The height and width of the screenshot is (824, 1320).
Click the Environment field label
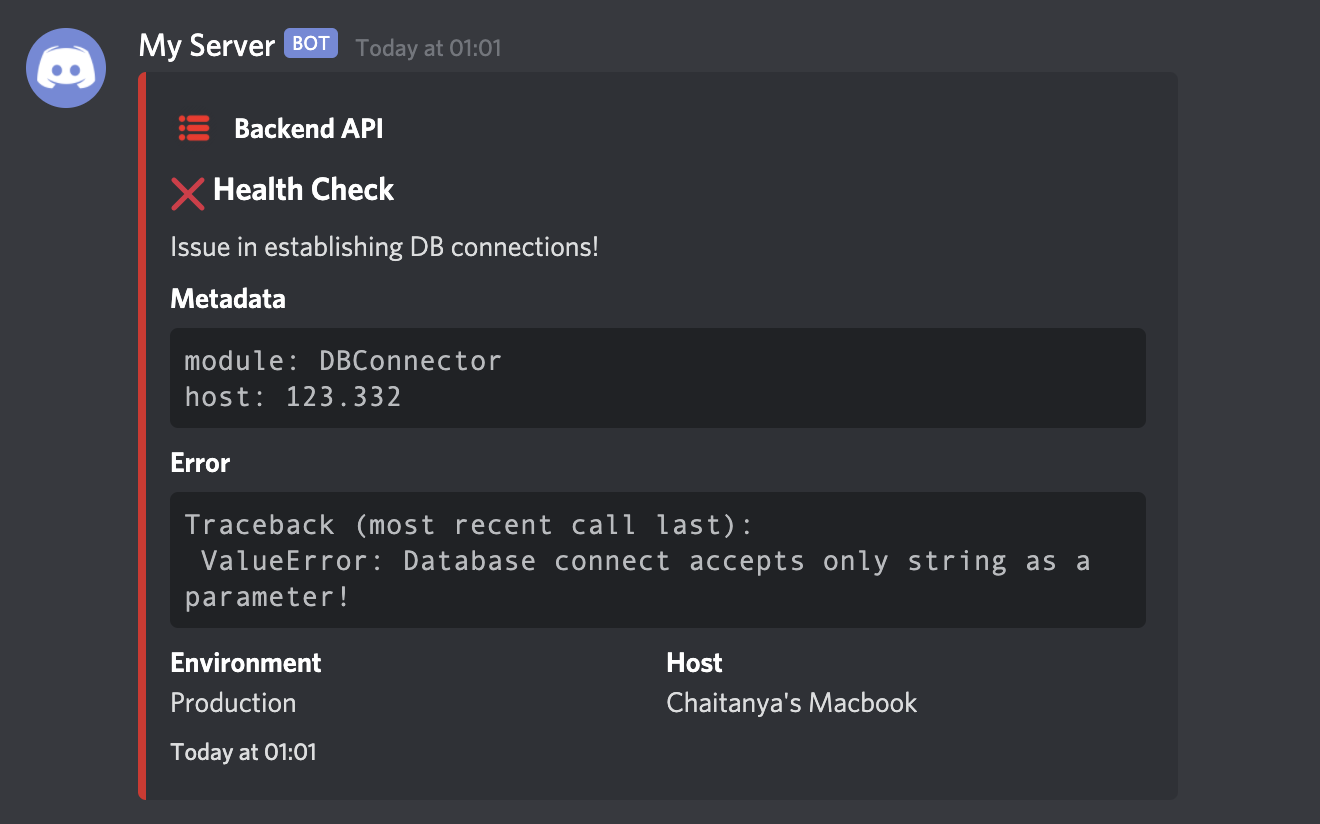[x=246, y=663]
